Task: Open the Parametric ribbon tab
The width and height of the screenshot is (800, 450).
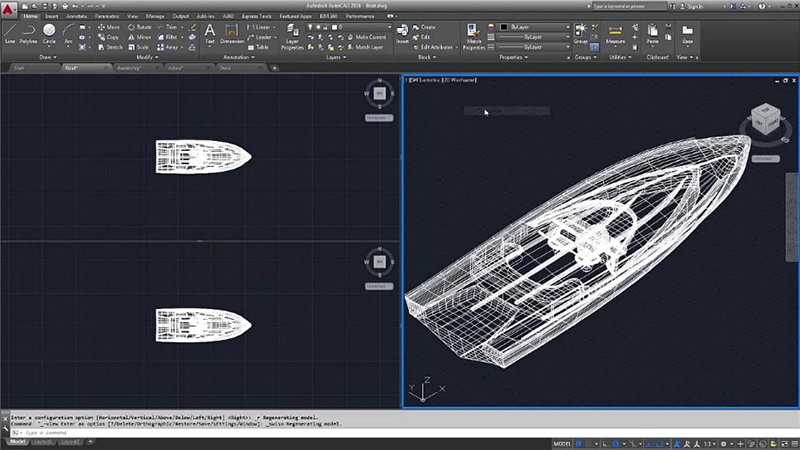Action: click(x=107, y=16)
